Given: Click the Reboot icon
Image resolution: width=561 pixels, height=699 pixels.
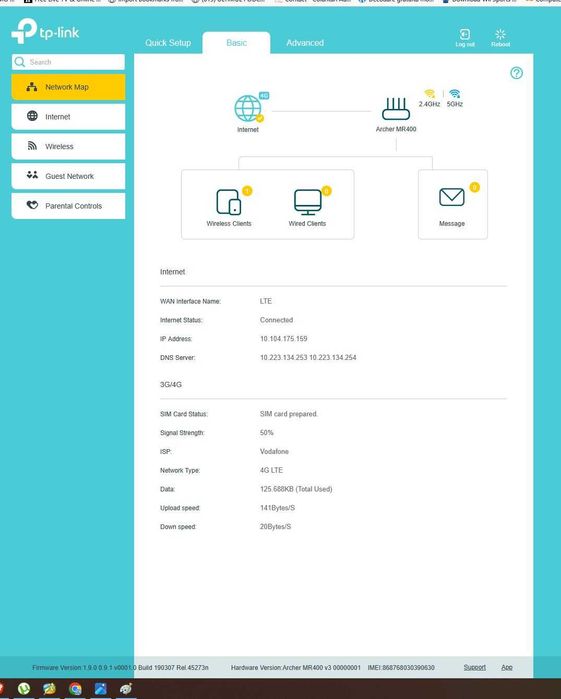Looking at the screenshot, I should pos(500,34).
